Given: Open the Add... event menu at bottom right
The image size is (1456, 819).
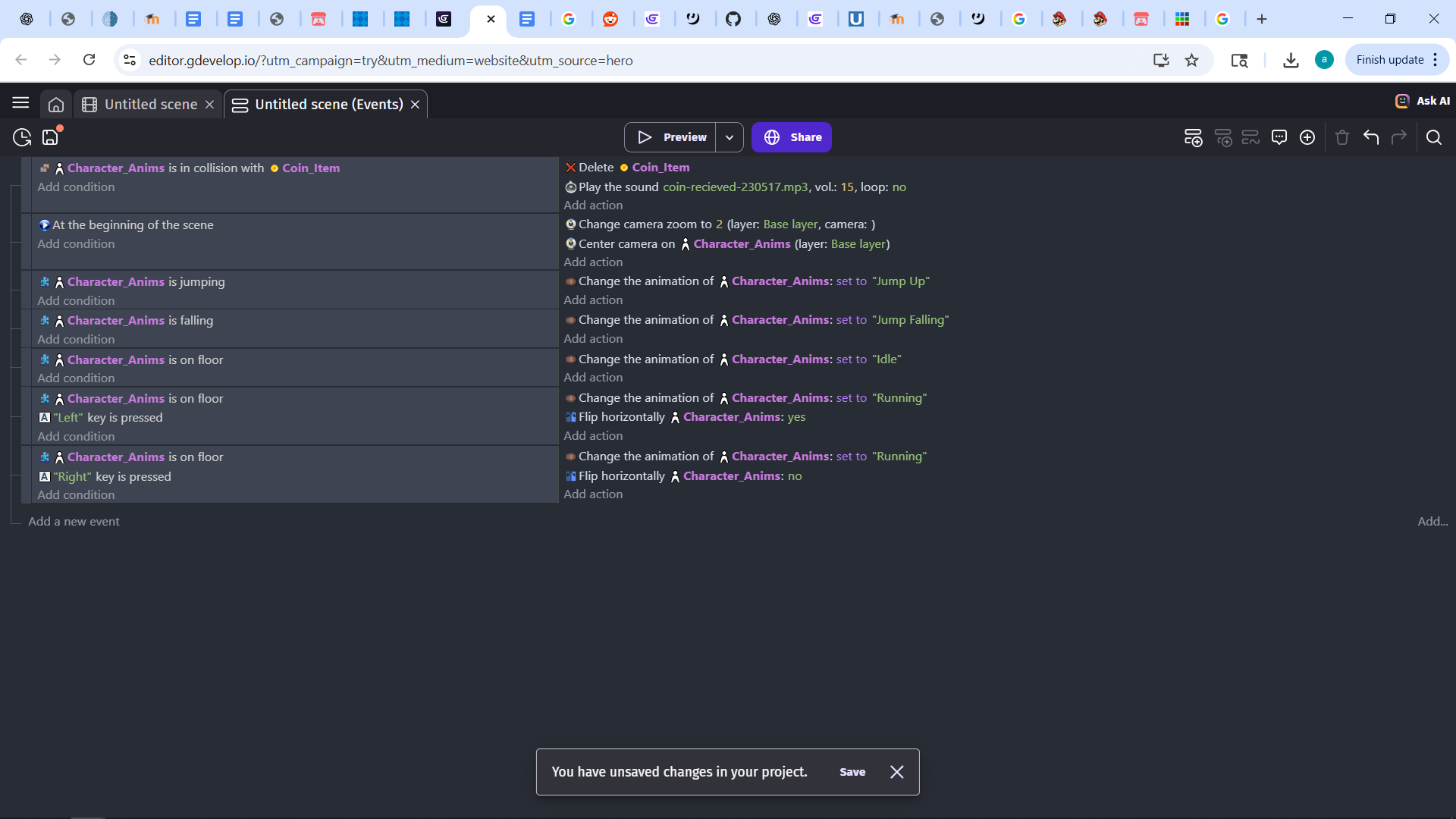Looking at the screenshot, I should coord(1432,522).
